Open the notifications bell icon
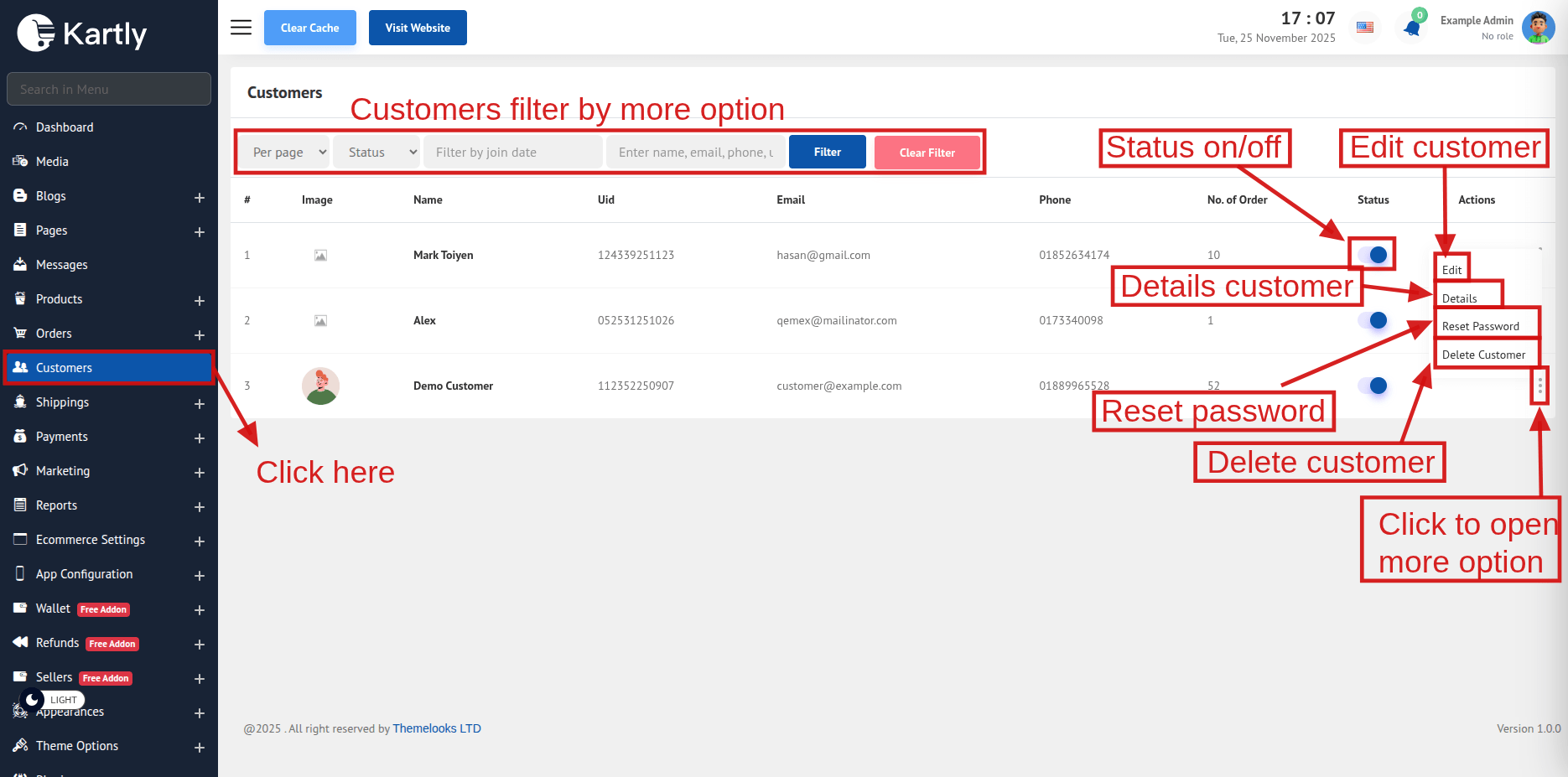This screenshot has width=1568, height=777. click(1412, 28)
